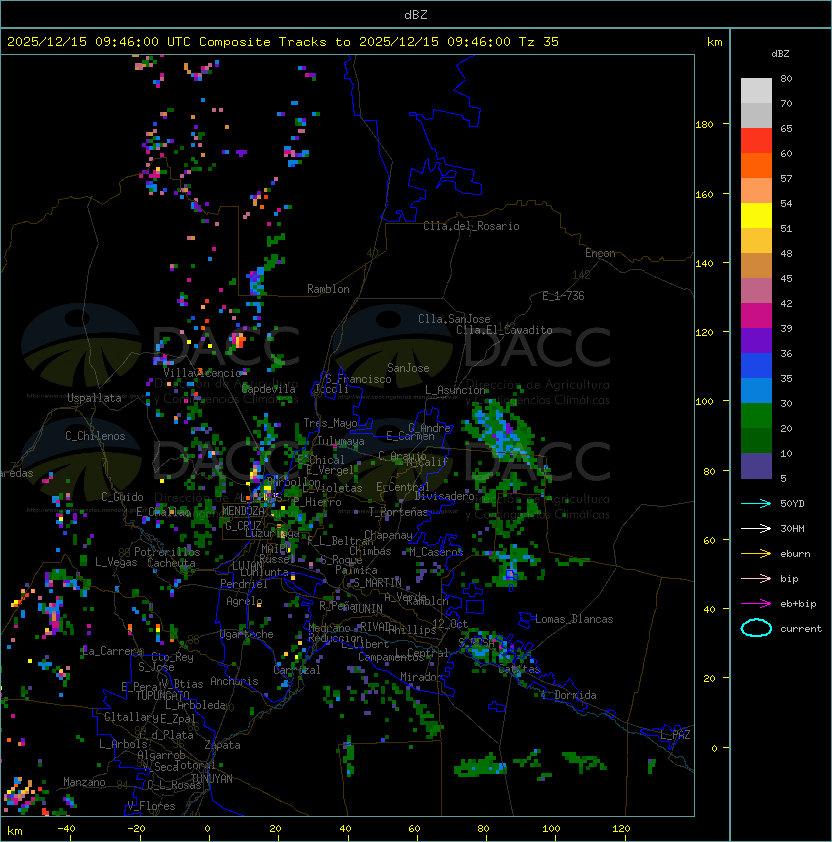The width and height of the screenshot is (832, 842).
Task: Click the 'TUNUYAN' map label
Action: coord(212,779)
